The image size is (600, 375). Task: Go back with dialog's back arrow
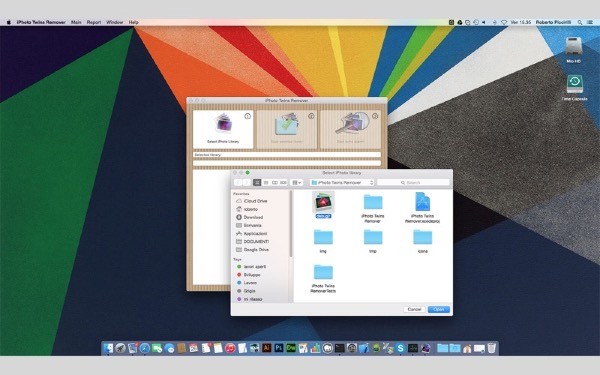(238, 183)
